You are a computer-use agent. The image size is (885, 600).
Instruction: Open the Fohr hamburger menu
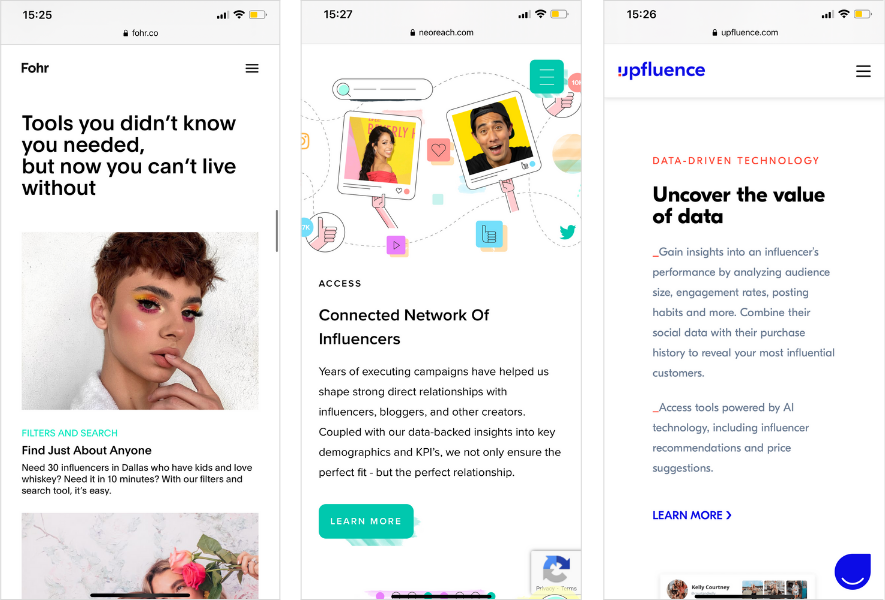(x=252, y=68)
